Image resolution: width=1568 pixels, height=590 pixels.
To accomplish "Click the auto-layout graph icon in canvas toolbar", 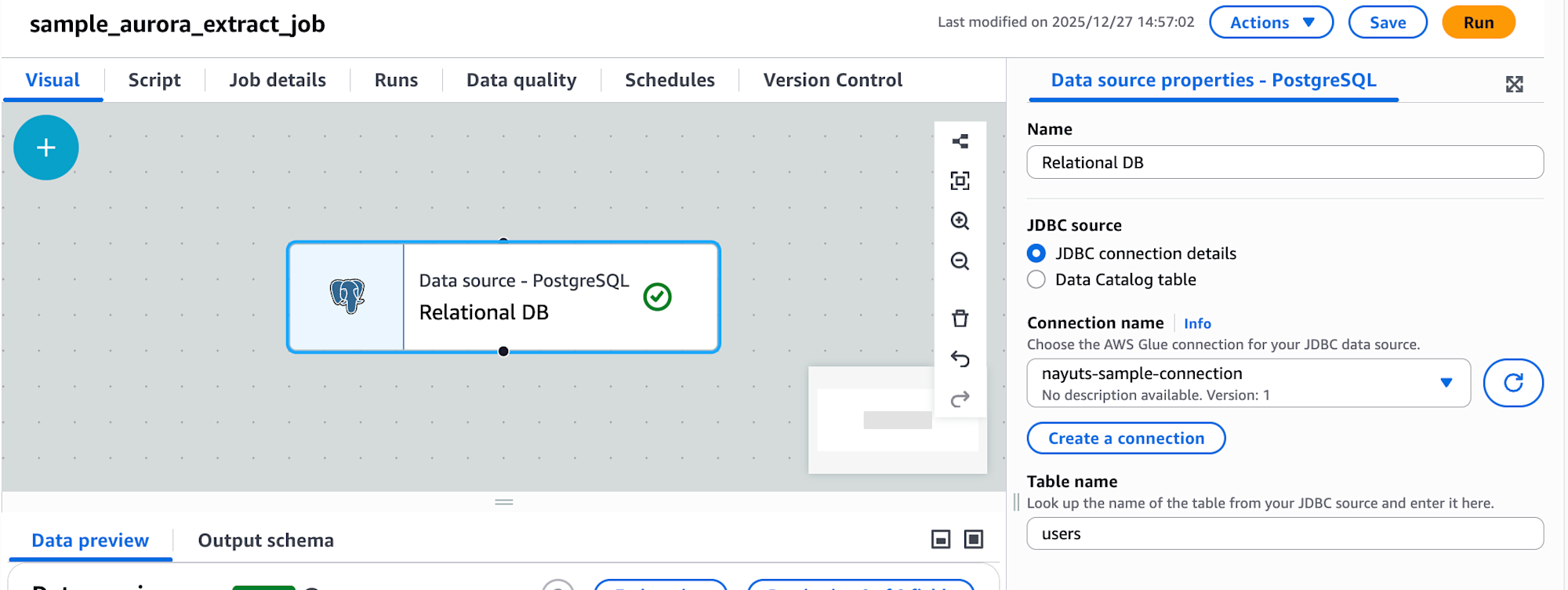I will pos(960,141).
